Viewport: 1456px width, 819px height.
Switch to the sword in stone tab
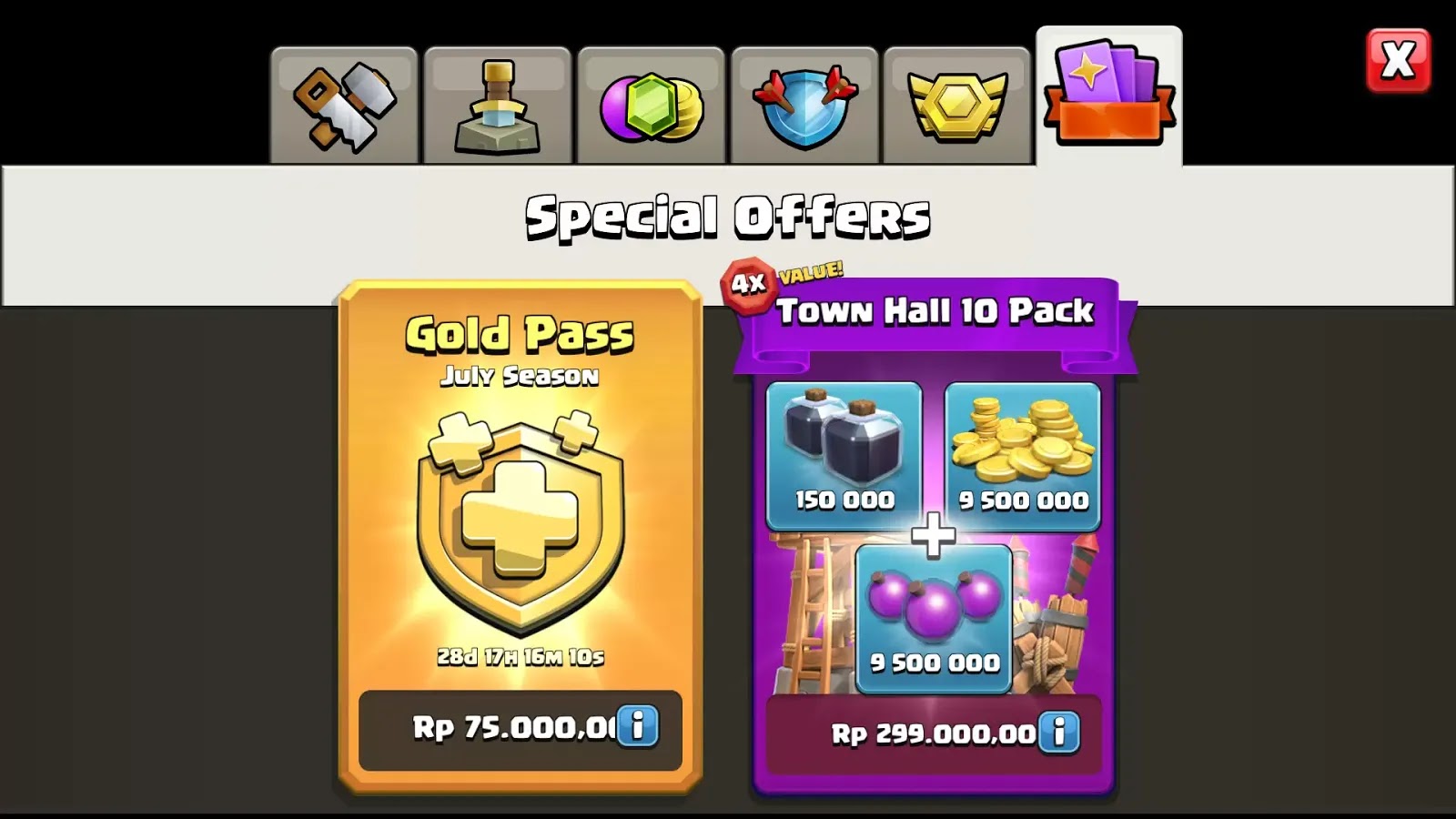coord(498,106)
